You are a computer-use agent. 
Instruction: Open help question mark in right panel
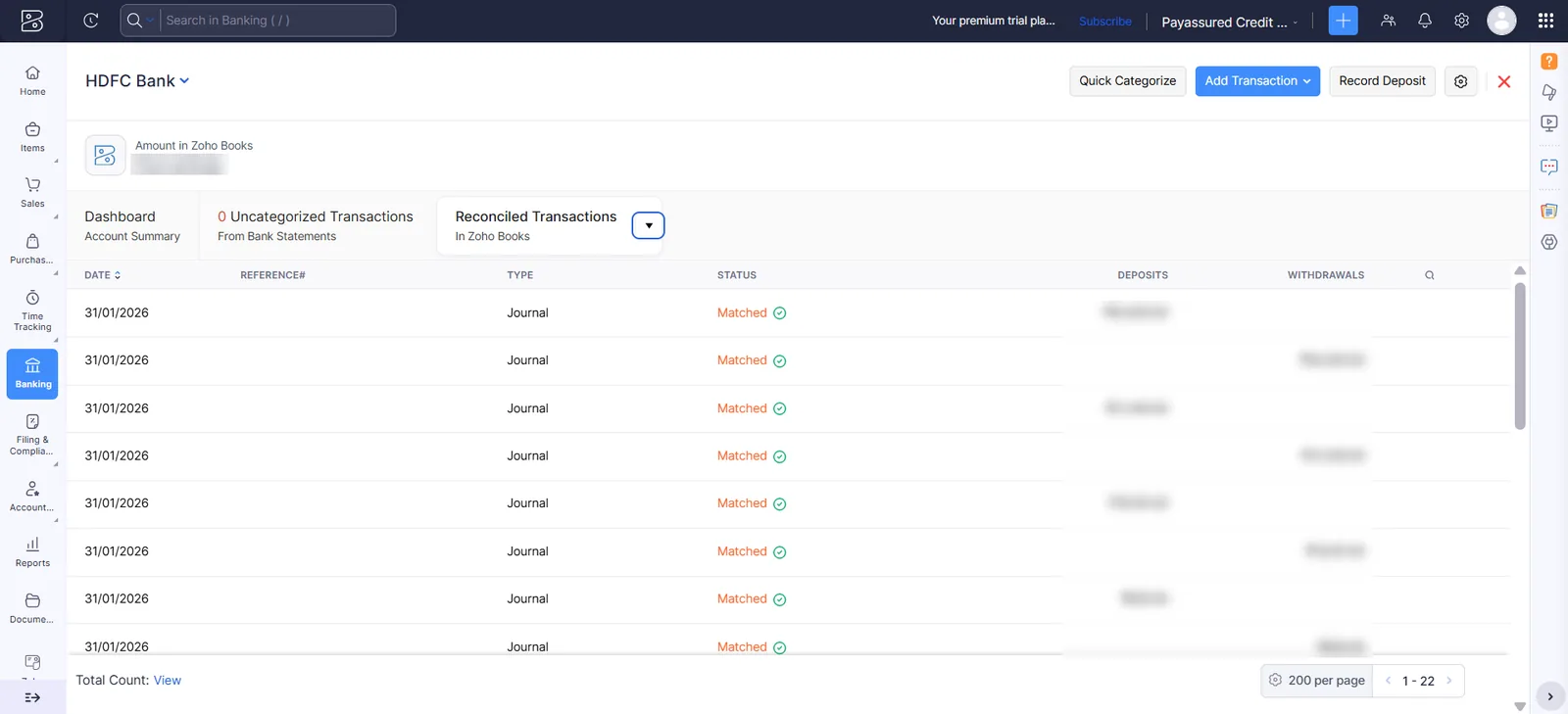pos(1549,61)
